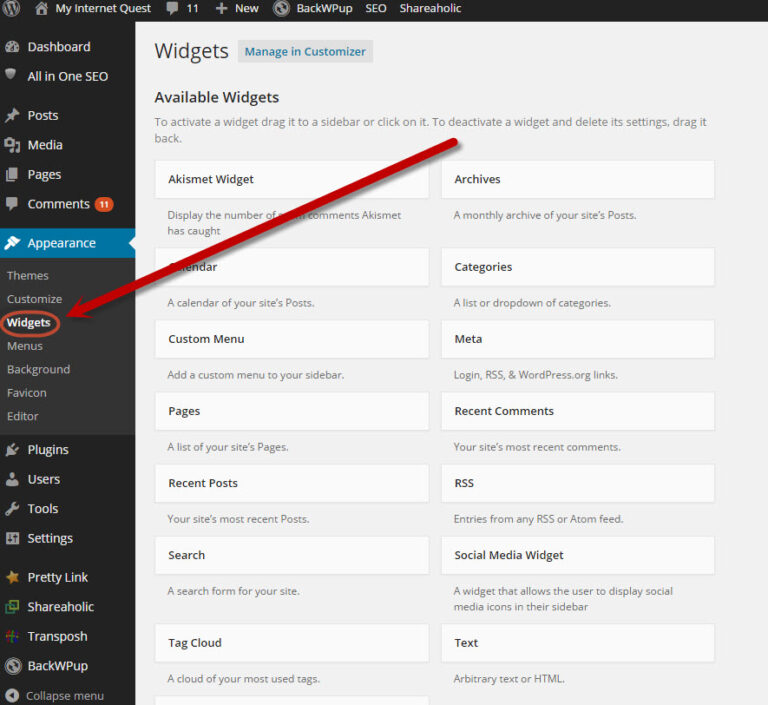
Task: Click the BackWPup icon in the admin bar
Action: (281, 8)
